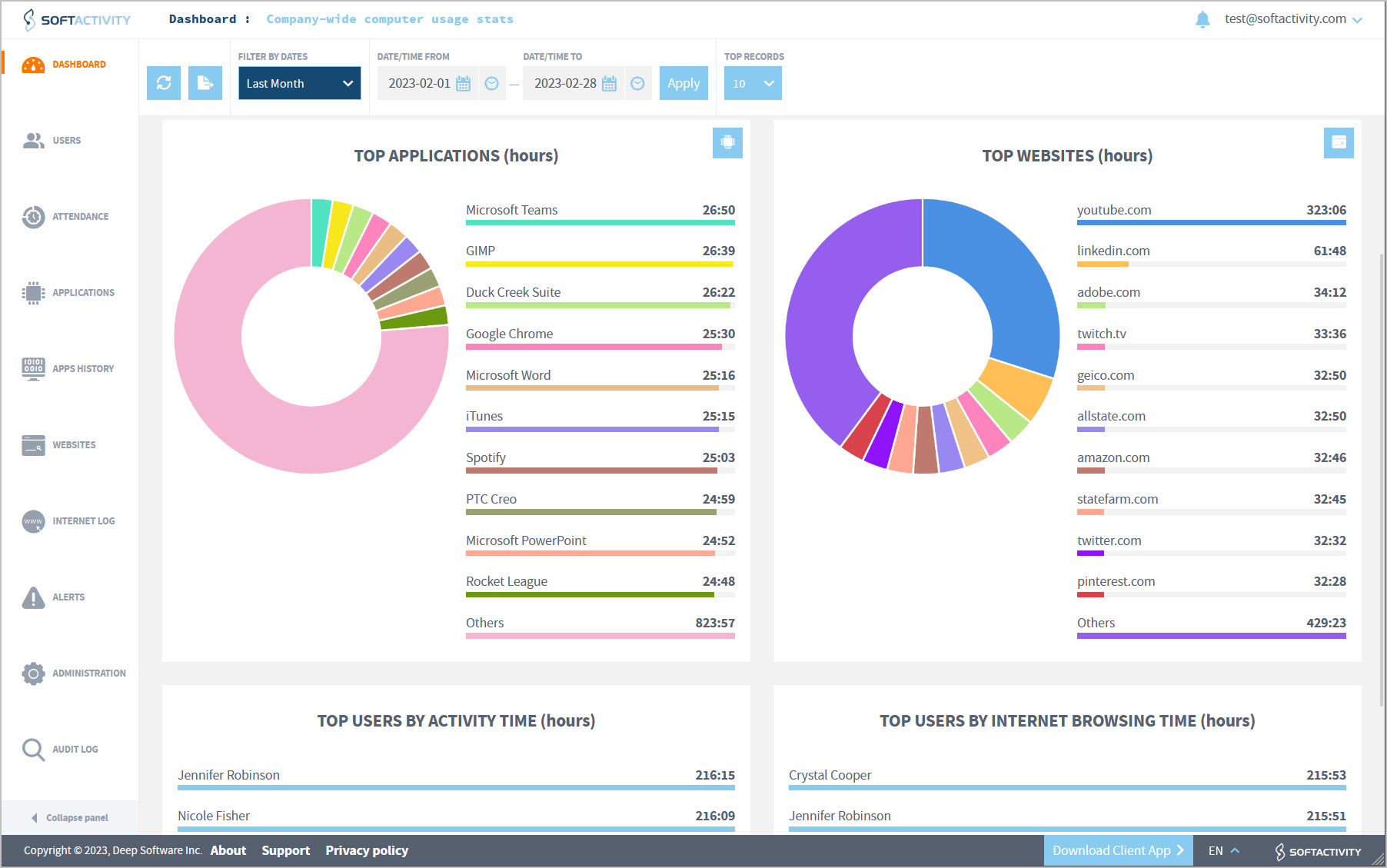
Task: Open the Top Records dropdown
Action: click(x=753, y=83)
